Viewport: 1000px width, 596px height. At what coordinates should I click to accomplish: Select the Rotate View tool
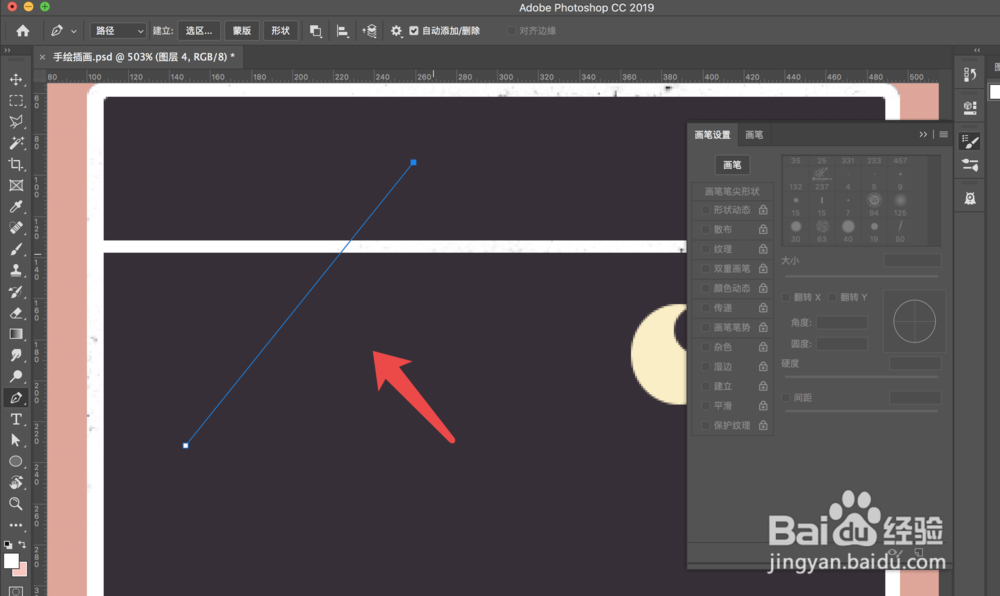16,482
